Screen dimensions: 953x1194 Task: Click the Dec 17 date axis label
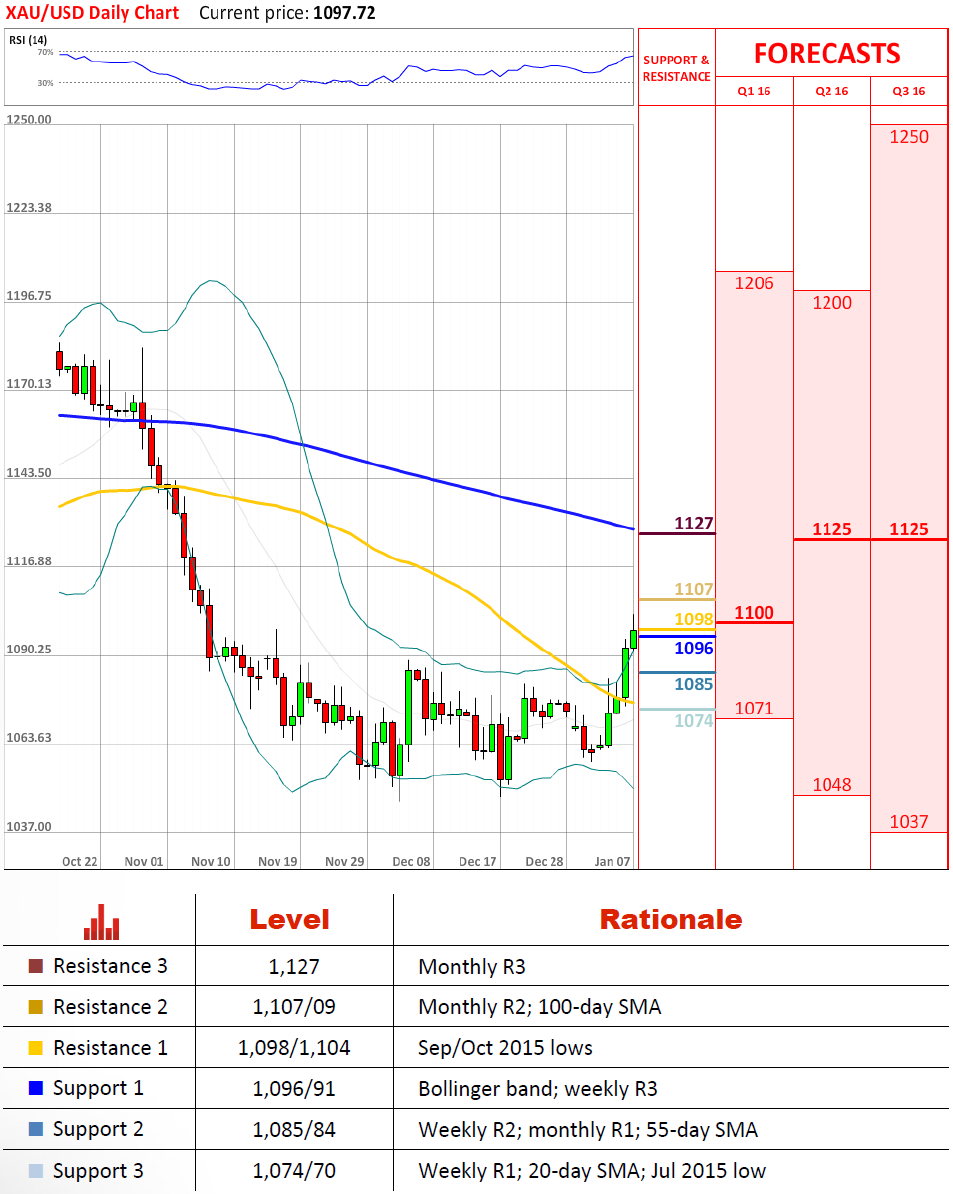(x=478, y=861)
